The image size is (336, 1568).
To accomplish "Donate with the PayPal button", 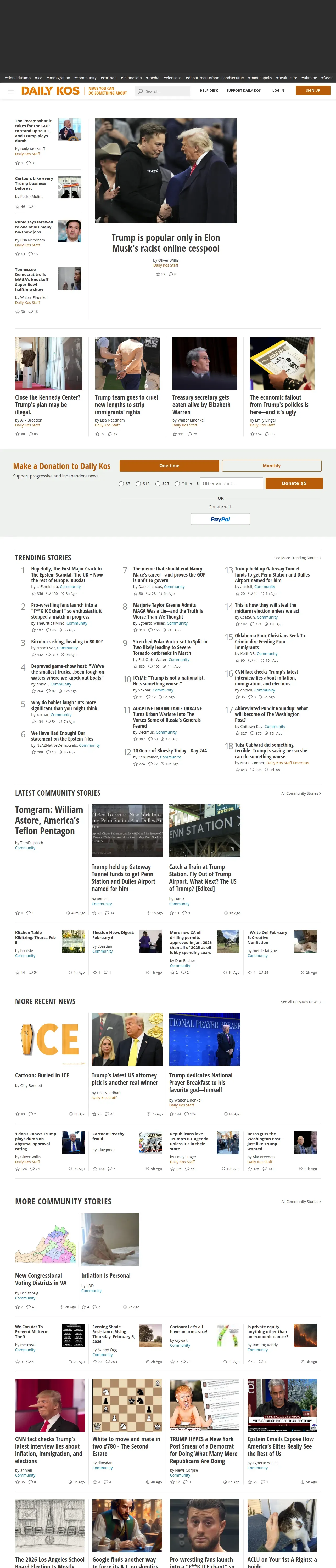I will pyautogui.click(x=220, y=519).
